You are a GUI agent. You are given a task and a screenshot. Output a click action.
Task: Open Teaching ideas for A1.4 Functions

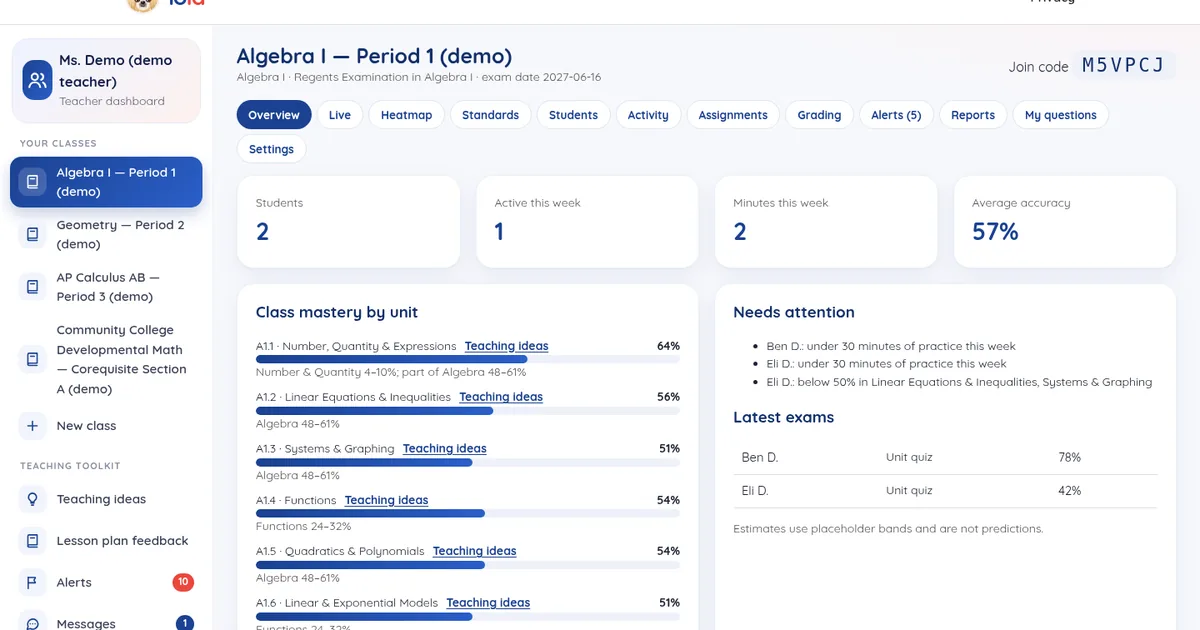(386, 500)
